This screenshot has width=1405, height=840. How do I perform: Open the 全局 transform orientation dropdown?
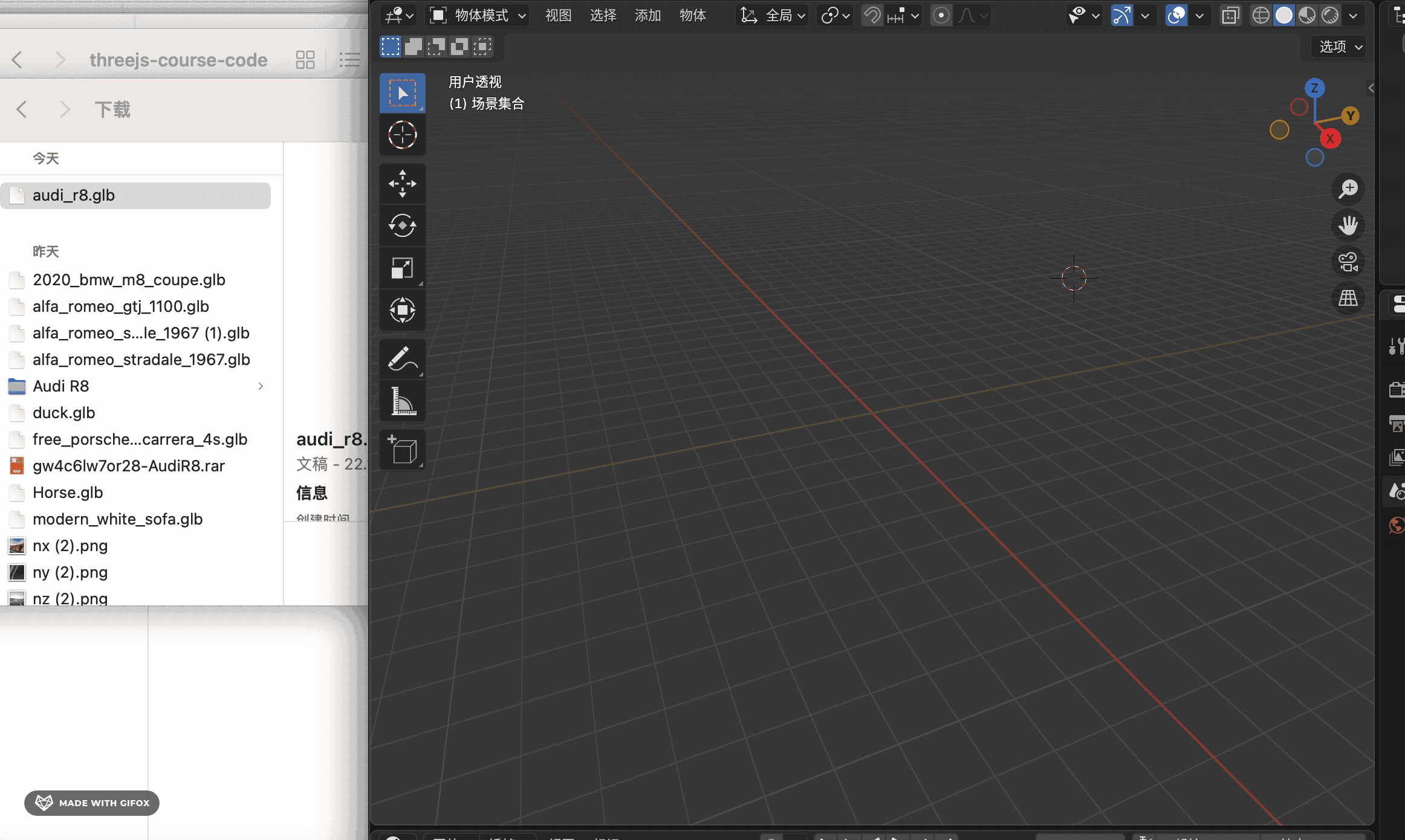(x=773, y=15)
